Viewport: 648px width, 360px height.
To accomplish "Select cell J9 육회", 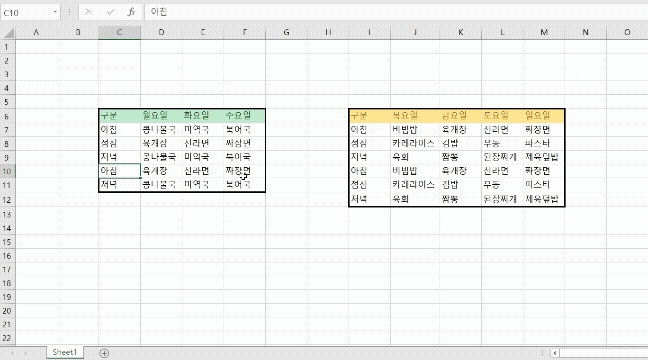I will click(415, 157).
